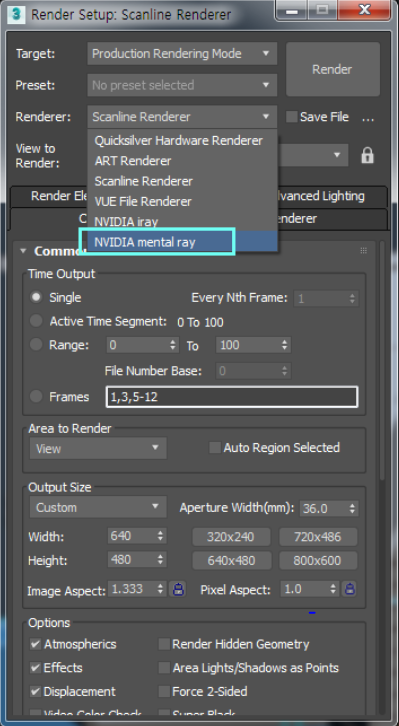Open the Output Size Custom dropdown
This screenshot has width=399, height=726.
(98, 507)
